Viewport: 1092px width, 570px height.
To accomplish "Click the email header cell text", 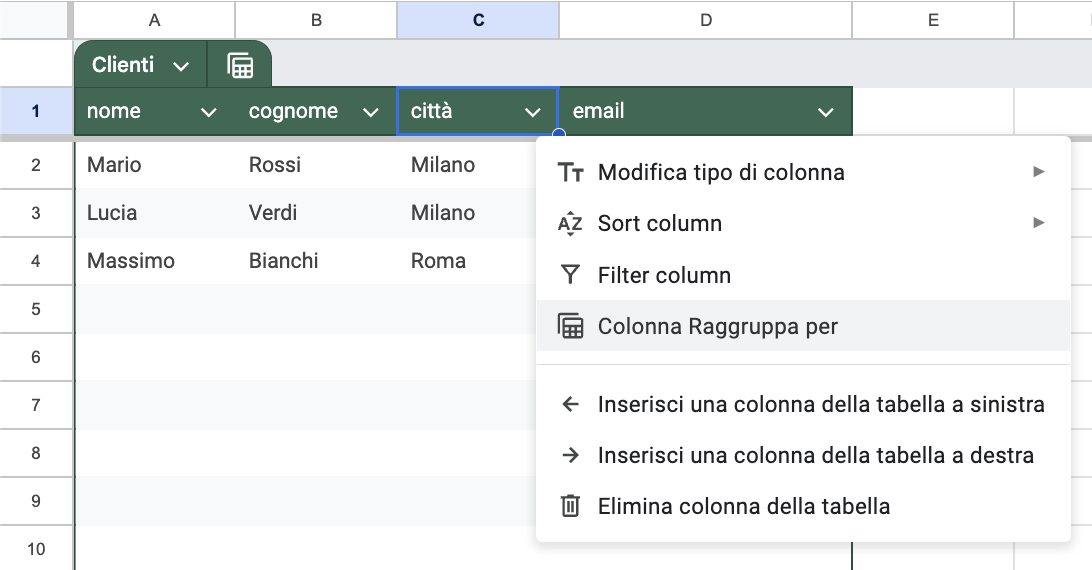I will pos(598,111).
